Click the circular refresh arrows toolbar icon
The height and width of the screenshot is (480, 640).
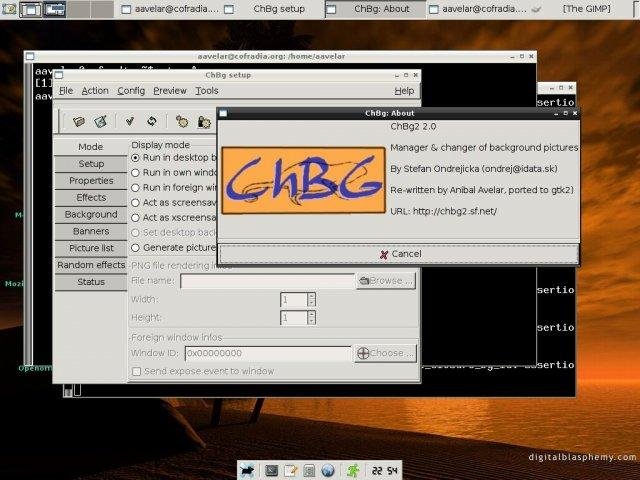(152, 121)
